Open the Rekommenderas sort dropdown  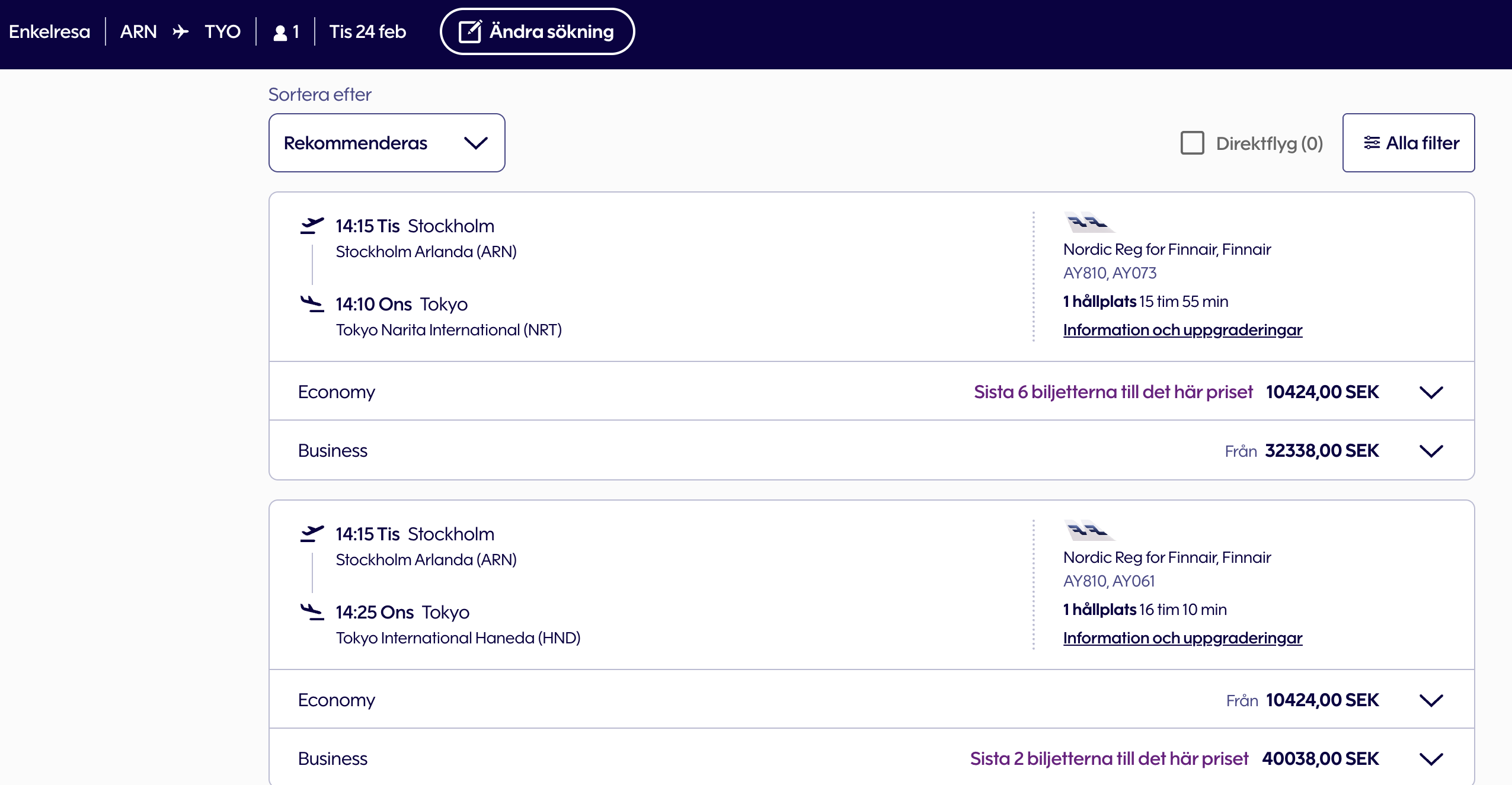pos(386,143)
